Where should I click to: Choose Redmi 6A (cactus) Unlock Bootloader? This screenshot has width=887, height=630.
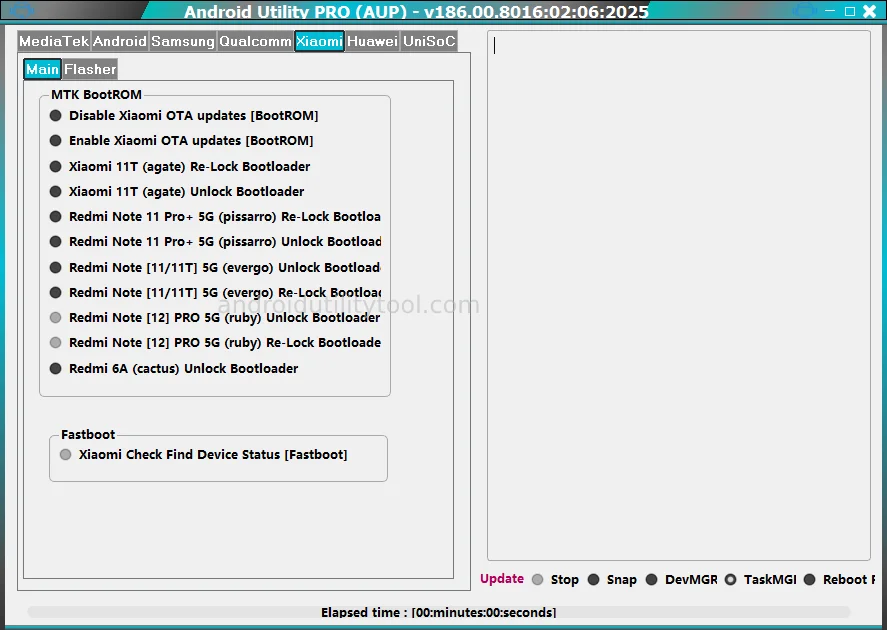174,368
